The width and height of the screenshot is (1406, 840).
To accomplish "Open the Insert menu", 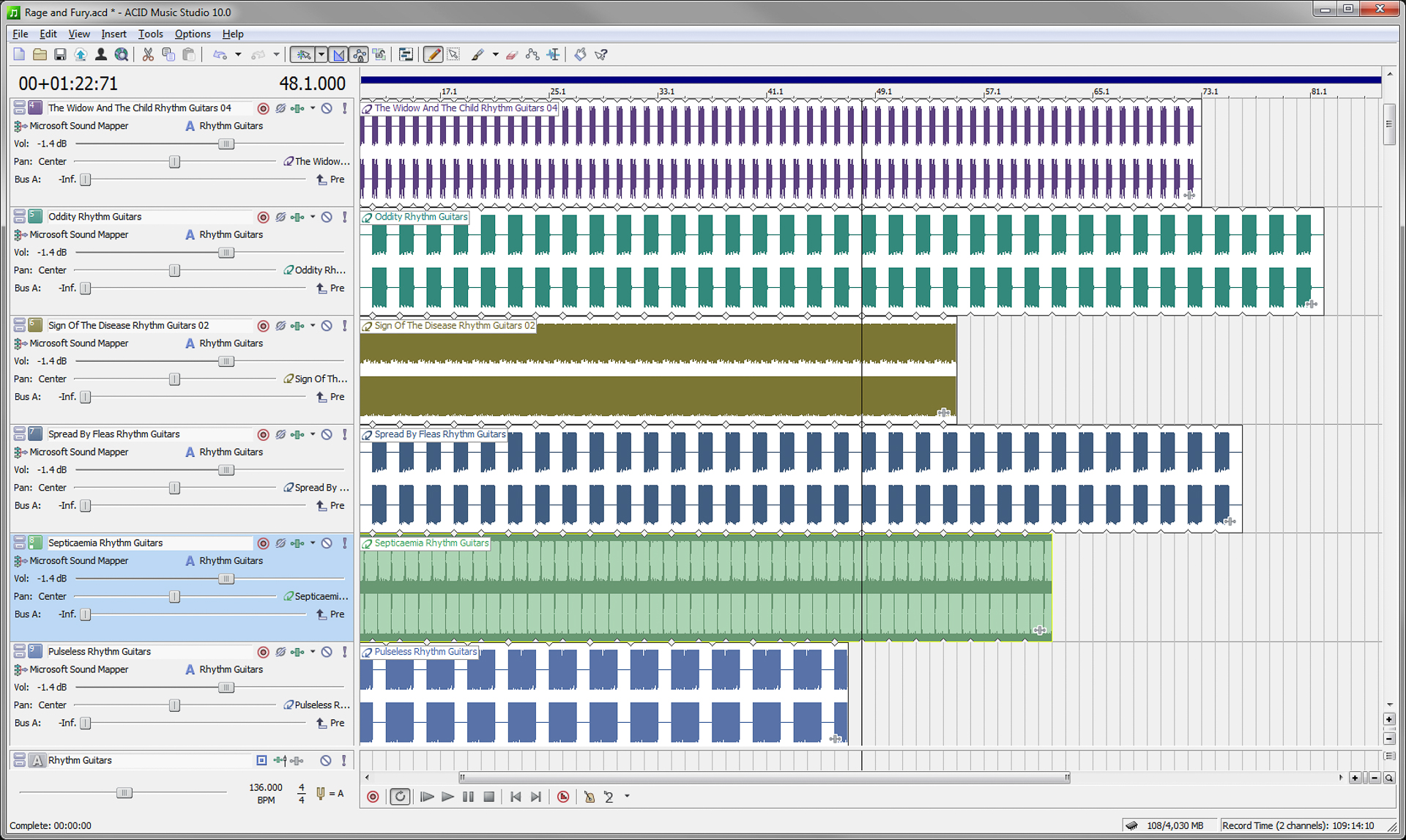I will tap(114, 34).
